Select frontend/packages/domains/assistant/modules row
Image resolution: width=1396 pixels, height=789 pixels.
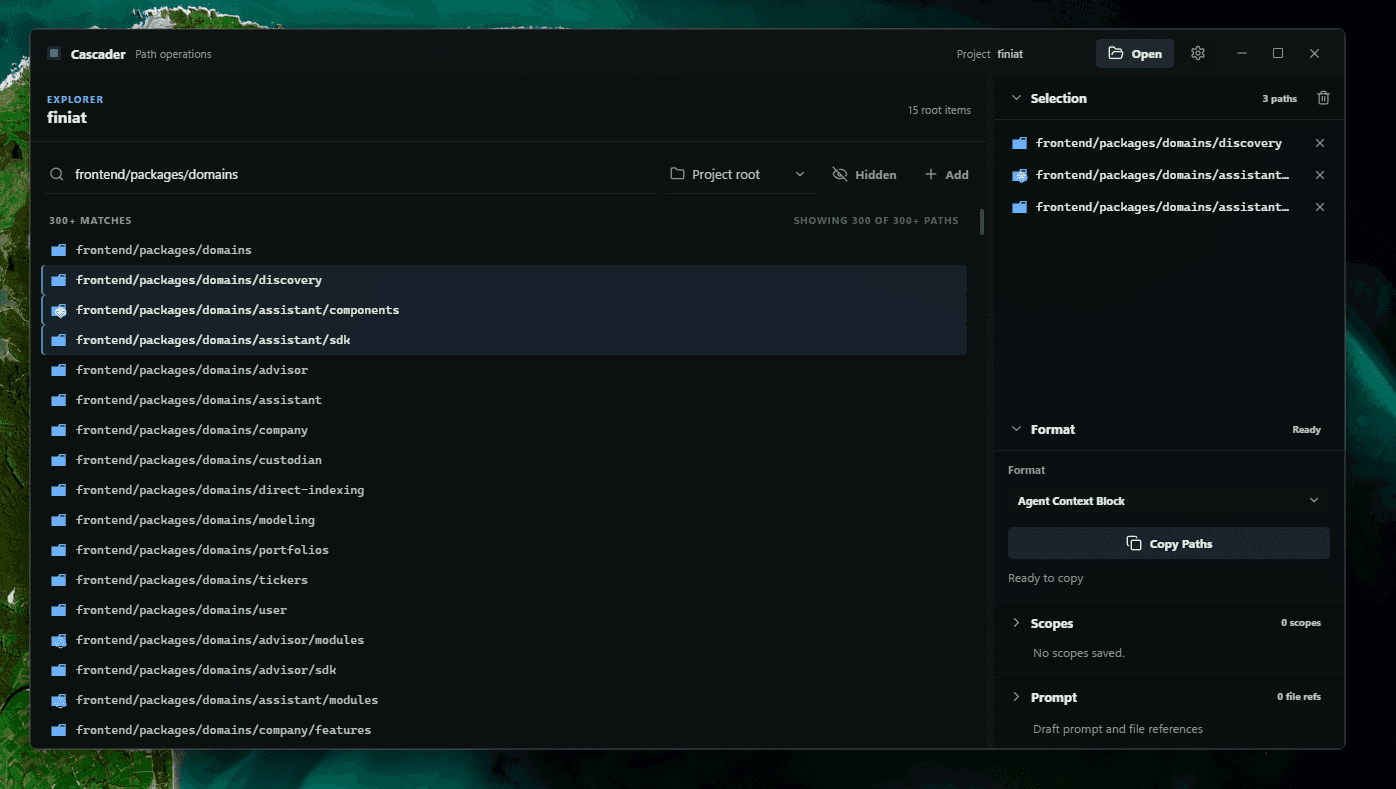coord(504,700)
